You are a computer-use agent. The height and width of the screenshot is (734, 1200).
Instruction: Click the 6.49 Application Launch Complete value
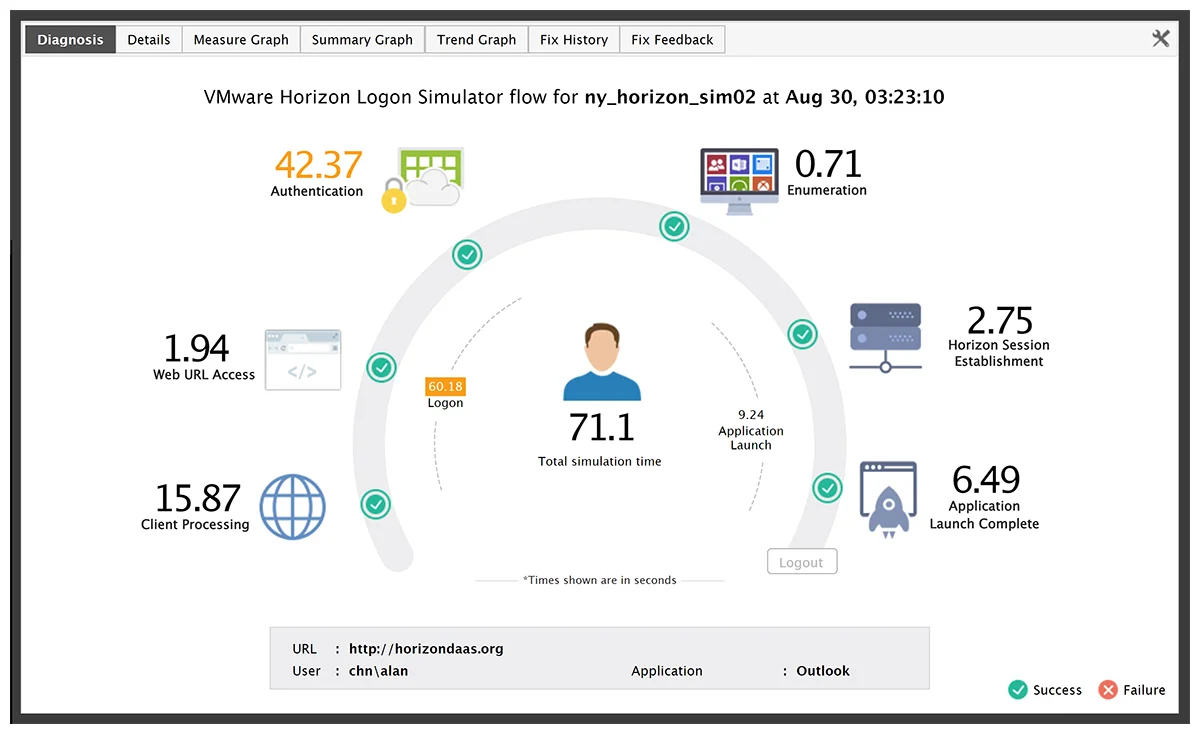click(x=986, y=480)
